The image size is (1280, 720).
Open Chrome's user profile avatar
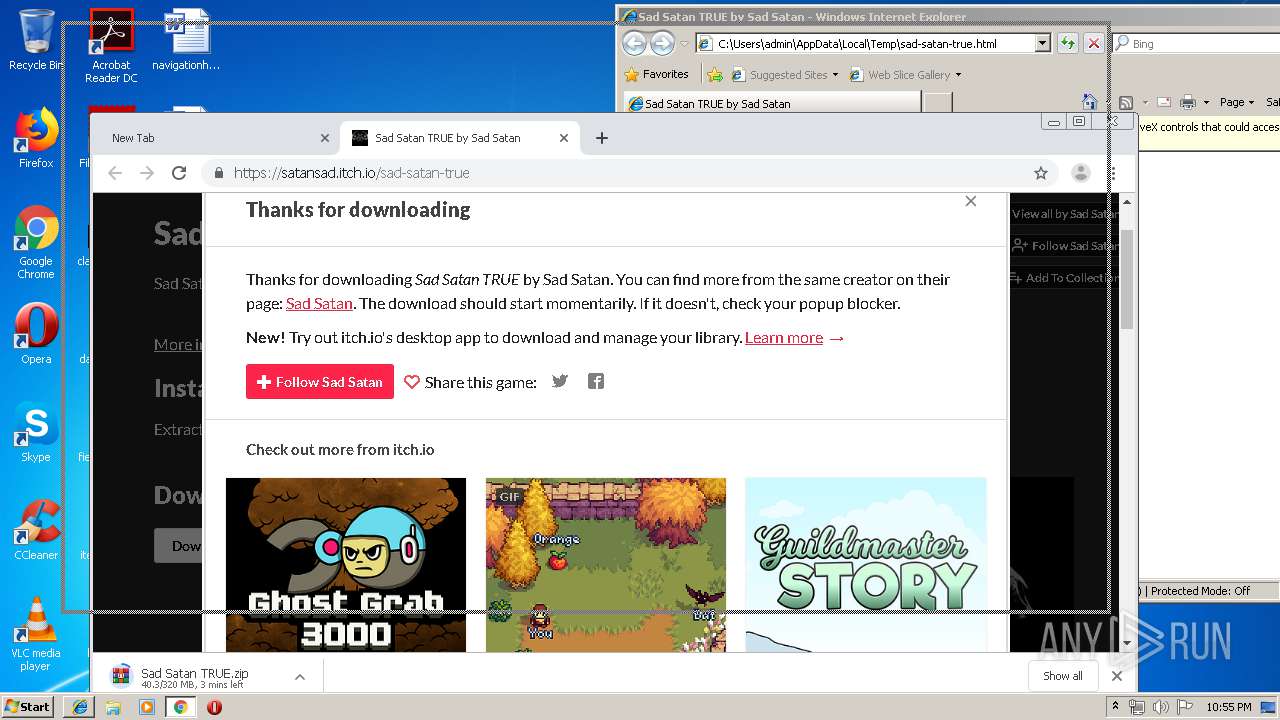(x=1081, y=173)
